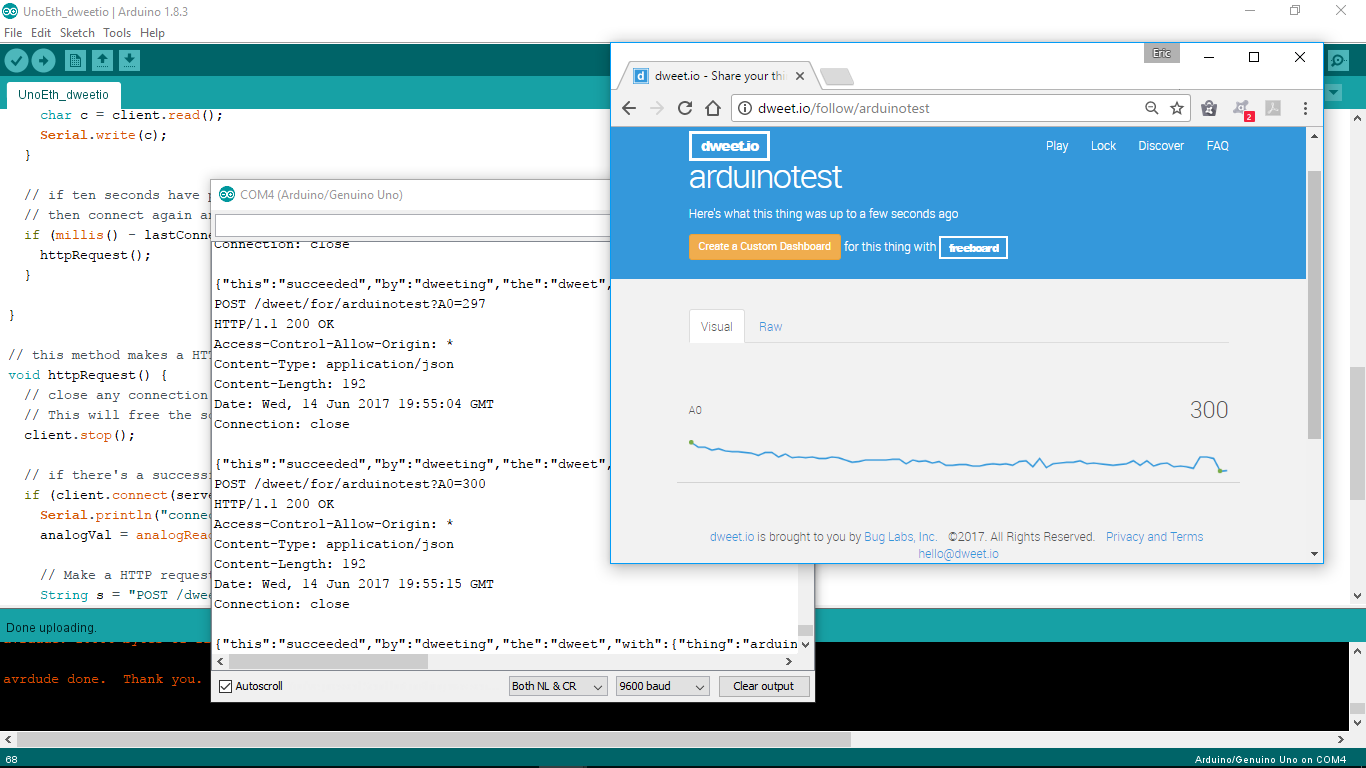Click Clear output in Serial Monitor

(763, 686)
